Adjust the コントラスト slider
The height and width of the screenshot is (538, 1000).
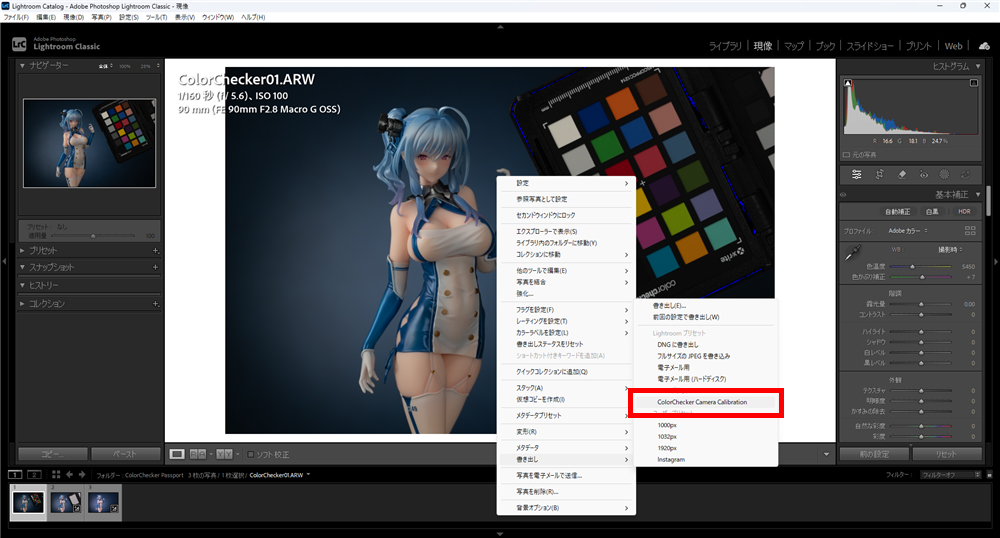tap(920, 315)
